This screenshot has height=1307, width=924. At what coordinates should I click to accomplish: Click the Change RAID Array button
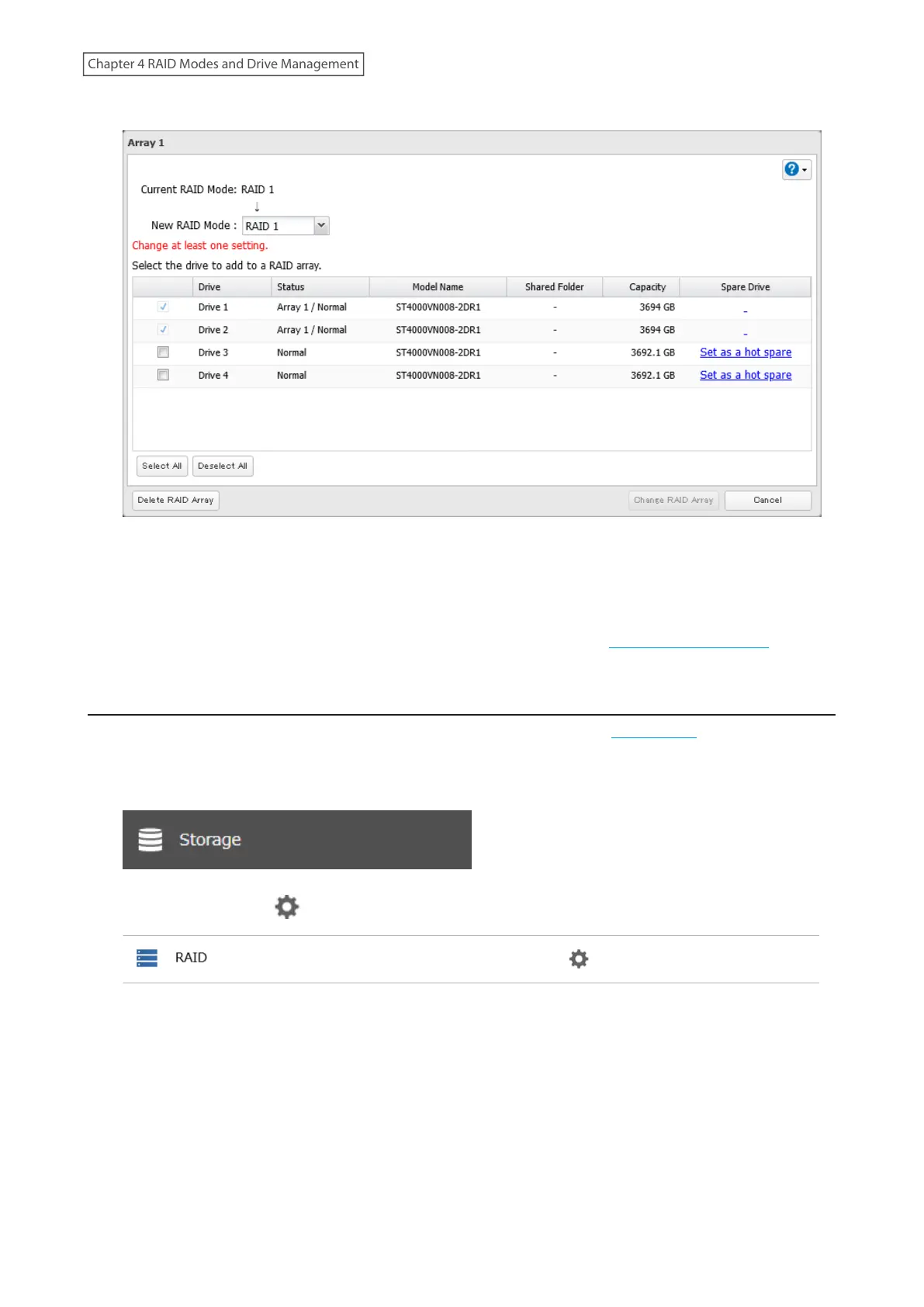pos(673,500)
